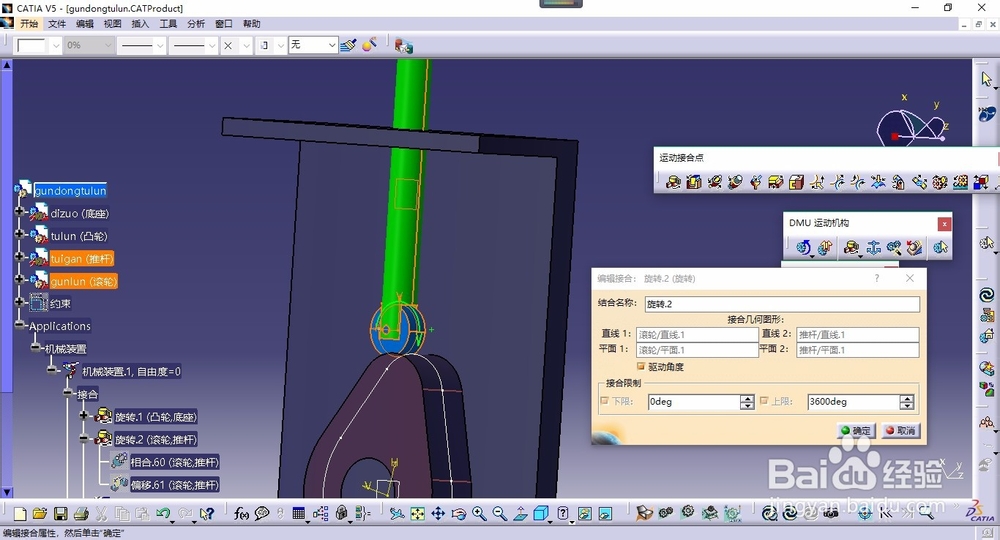Toggle the 上限 upper limit checkbox

764,401
